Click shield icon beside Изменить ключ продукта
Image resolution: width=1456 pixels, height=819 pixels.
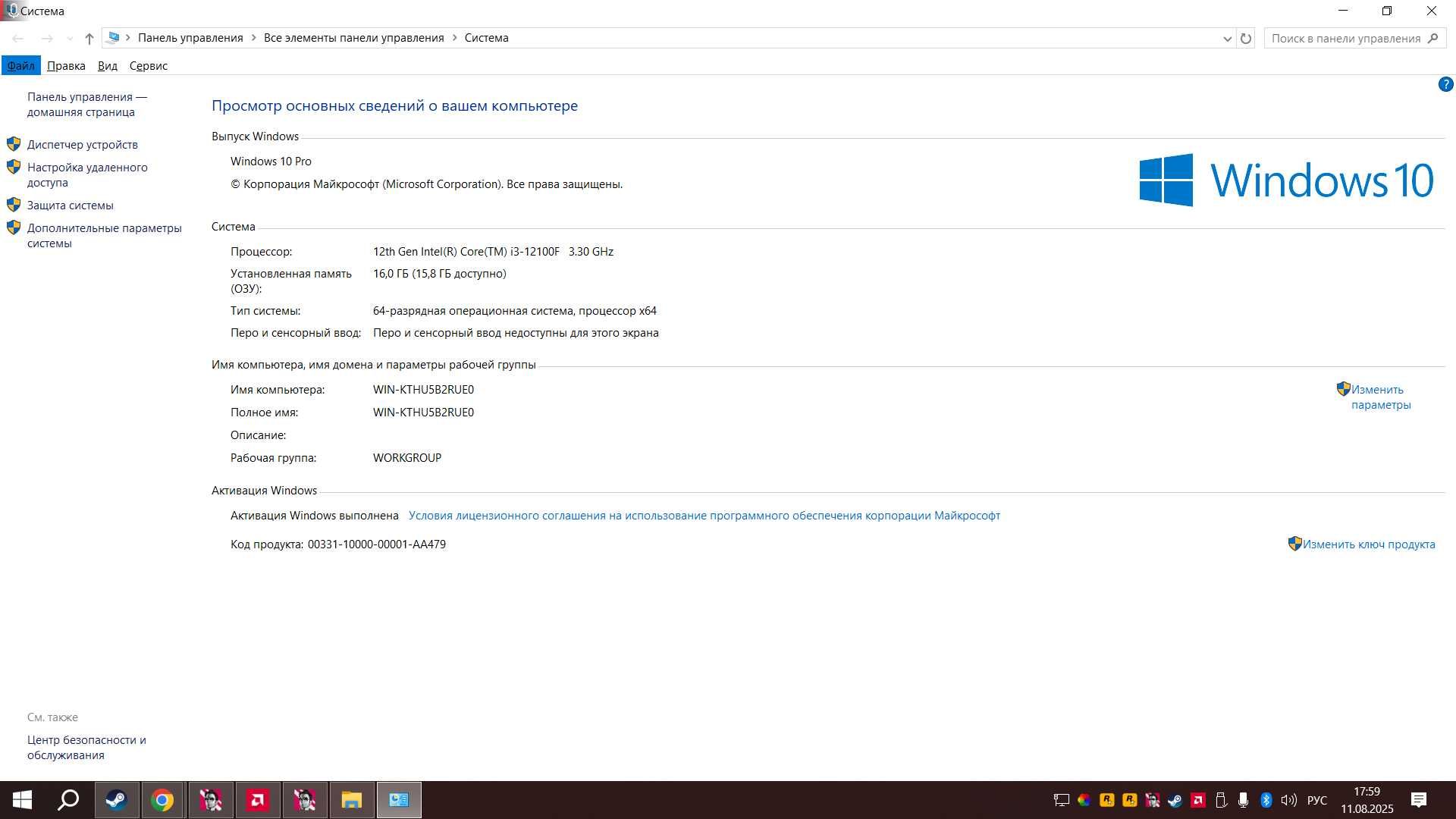click(x=1295, y=543)
